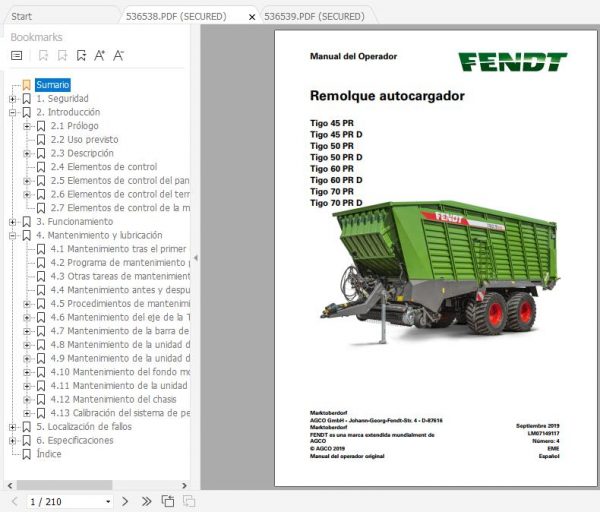Select 4.6 Mantenimiento del eje bookmark
The image size is (600, 512).
pyautogui.click(x=120, y=317)
